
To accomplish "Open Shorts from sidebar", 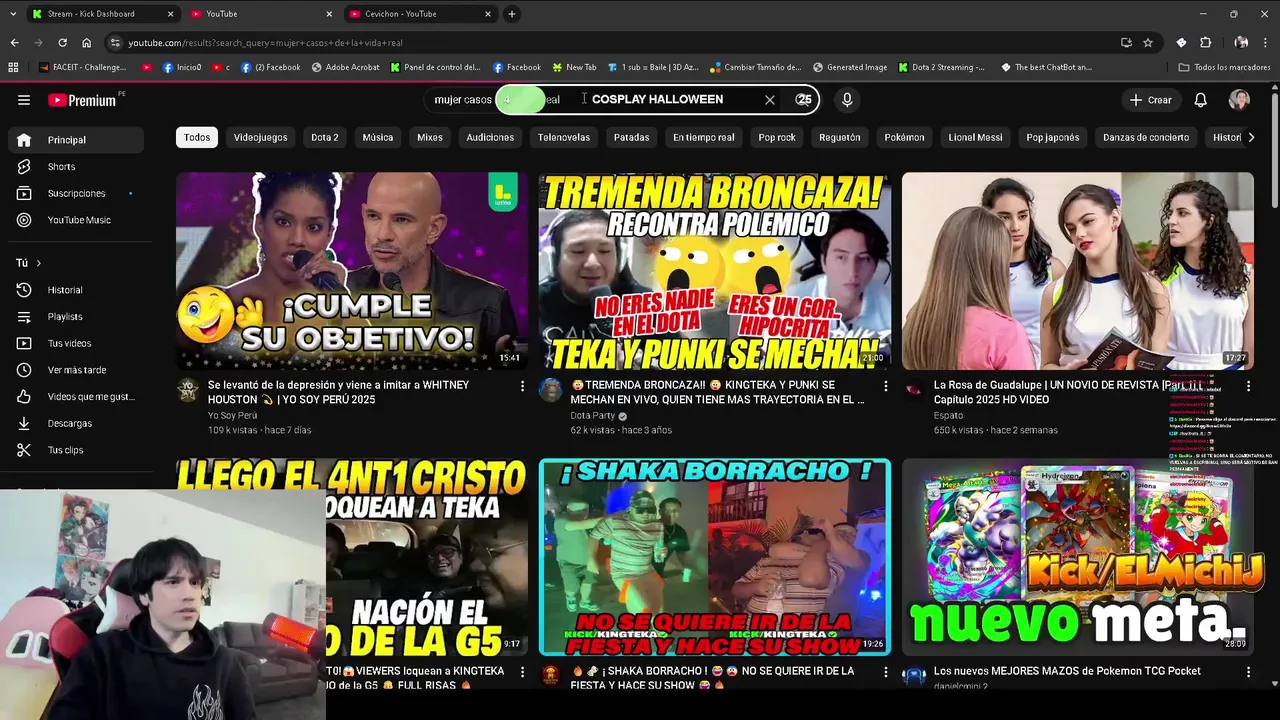I will [76, 167].
